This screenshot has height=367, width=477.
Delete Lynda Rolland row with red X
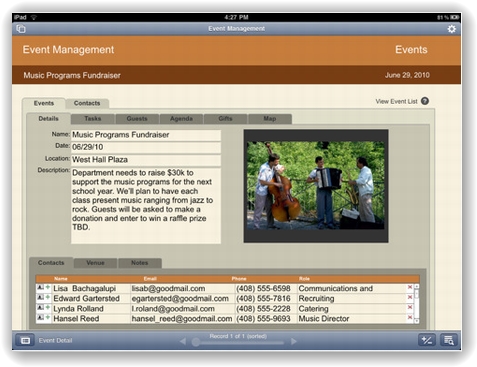[410, 307]
